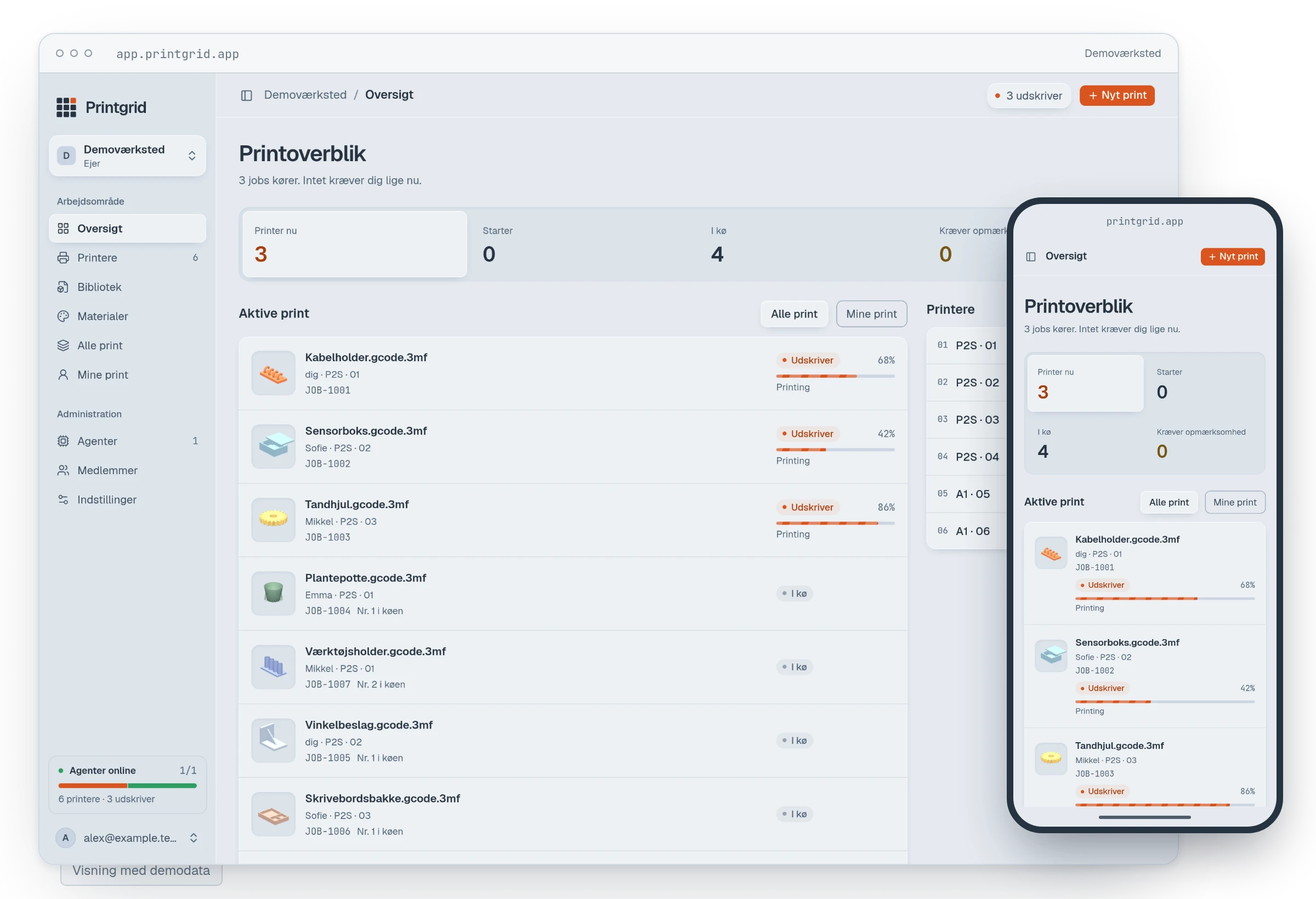Click the Agenter online status card
Image resolution: width=1316 pixels, height=899 pixels.
tap(127, 785)
